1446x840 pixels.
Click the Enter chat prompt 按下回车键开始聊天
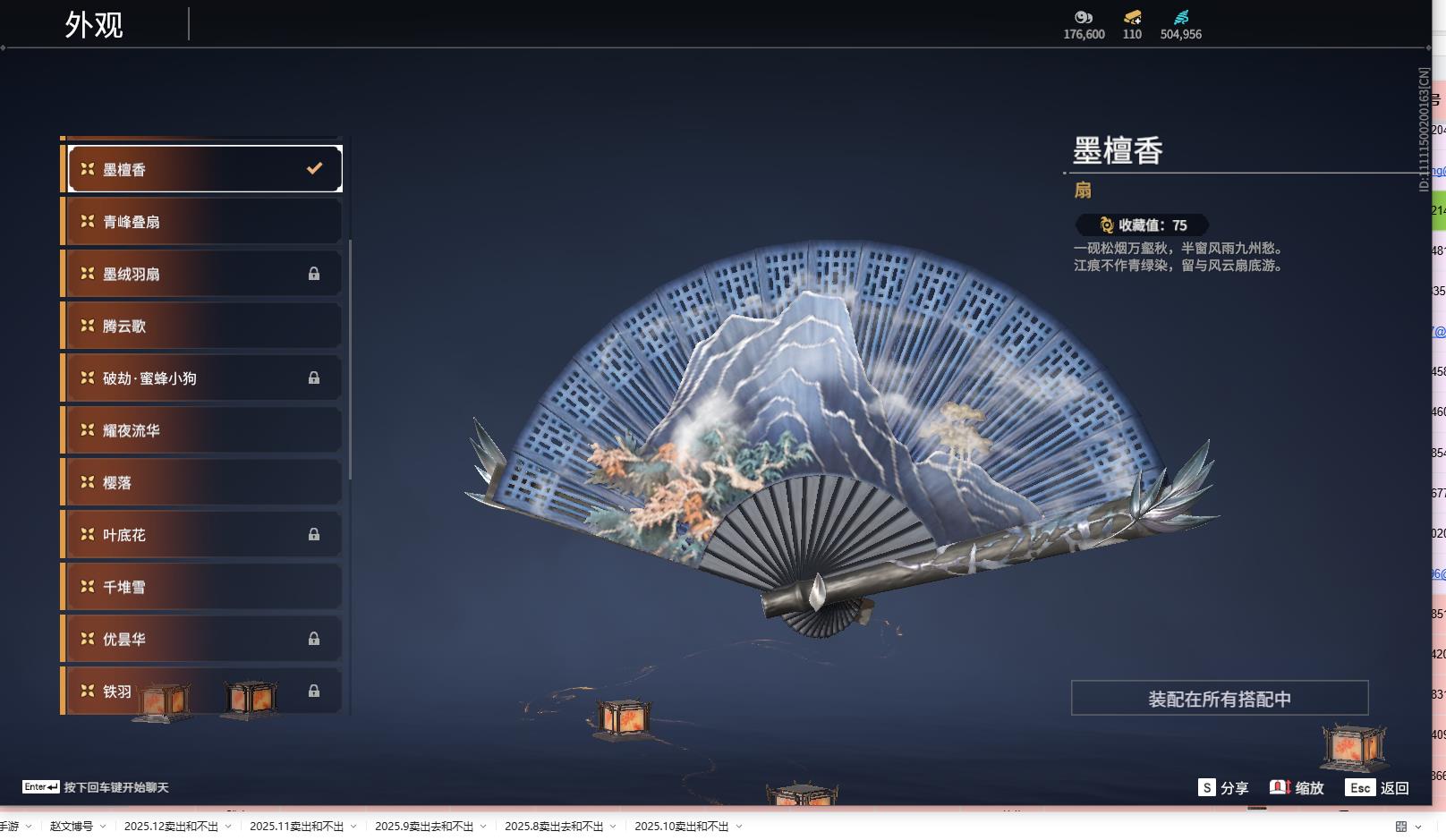click(96, 787)
